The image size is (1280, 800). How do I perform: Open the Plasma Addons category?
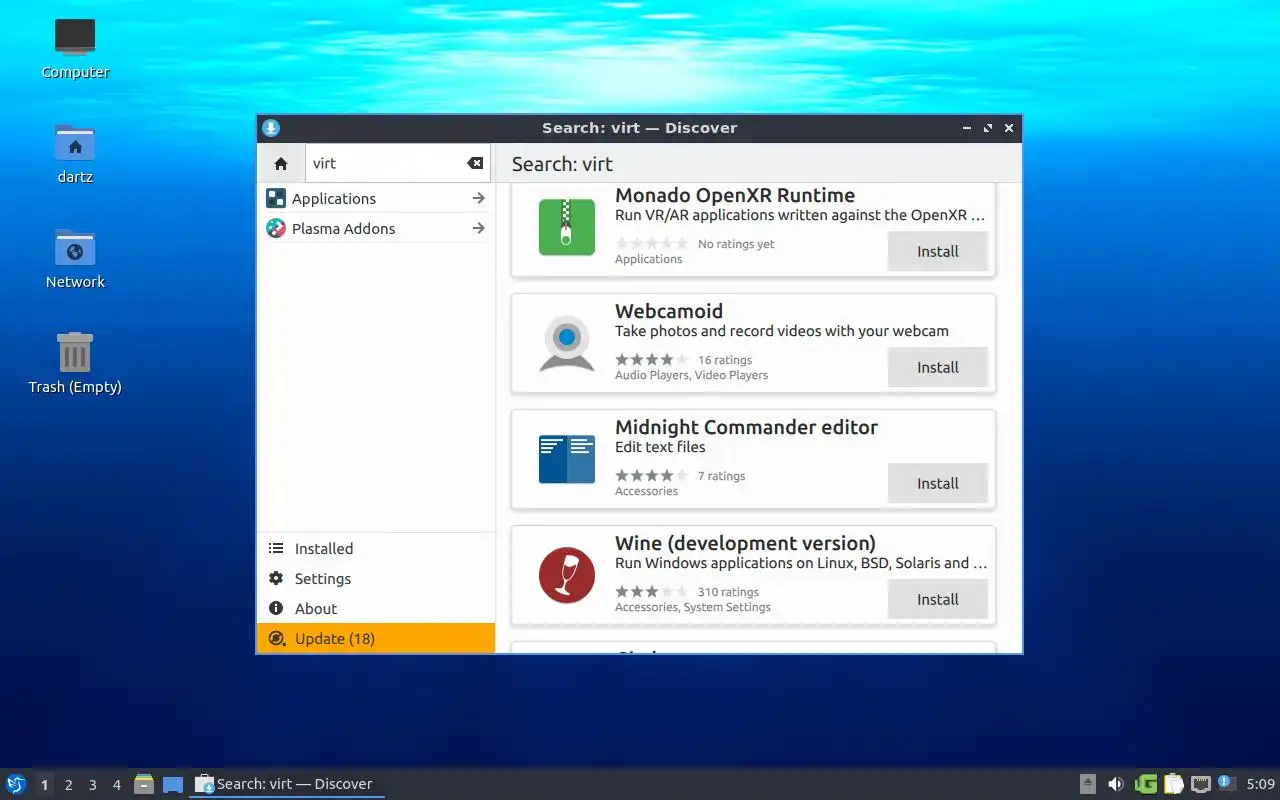376,229
